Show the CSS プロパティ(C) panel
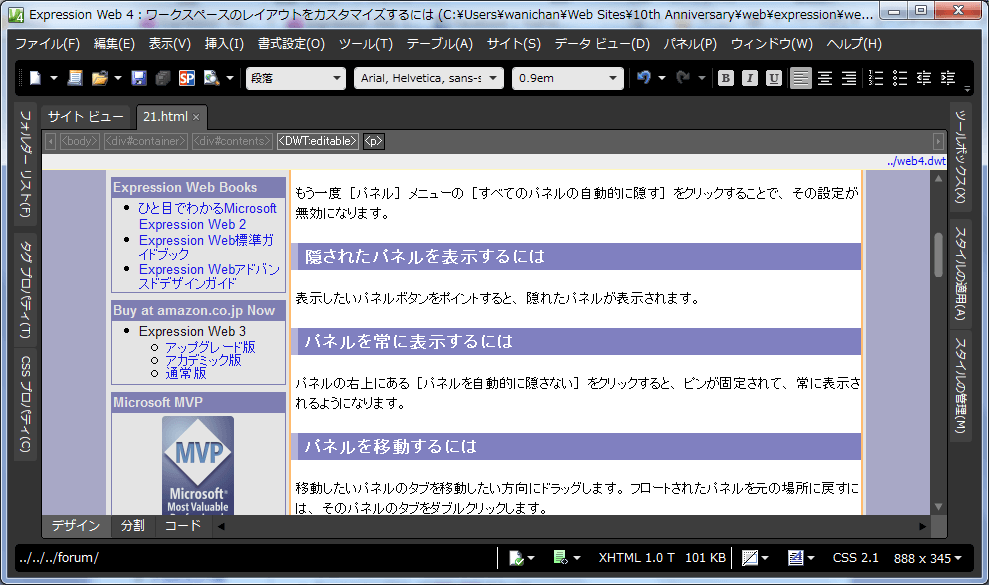989x585 pixels. pyautogui.click(x=25, y=405)
